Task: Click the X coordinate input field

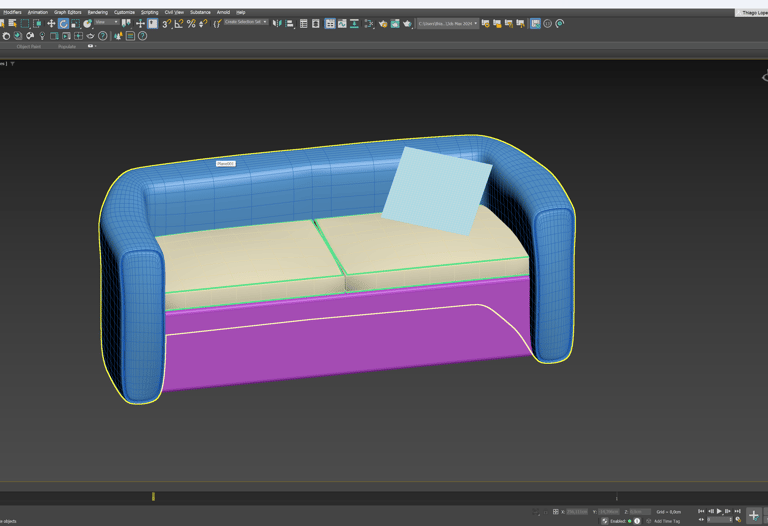Action: (x=577, y=512)
